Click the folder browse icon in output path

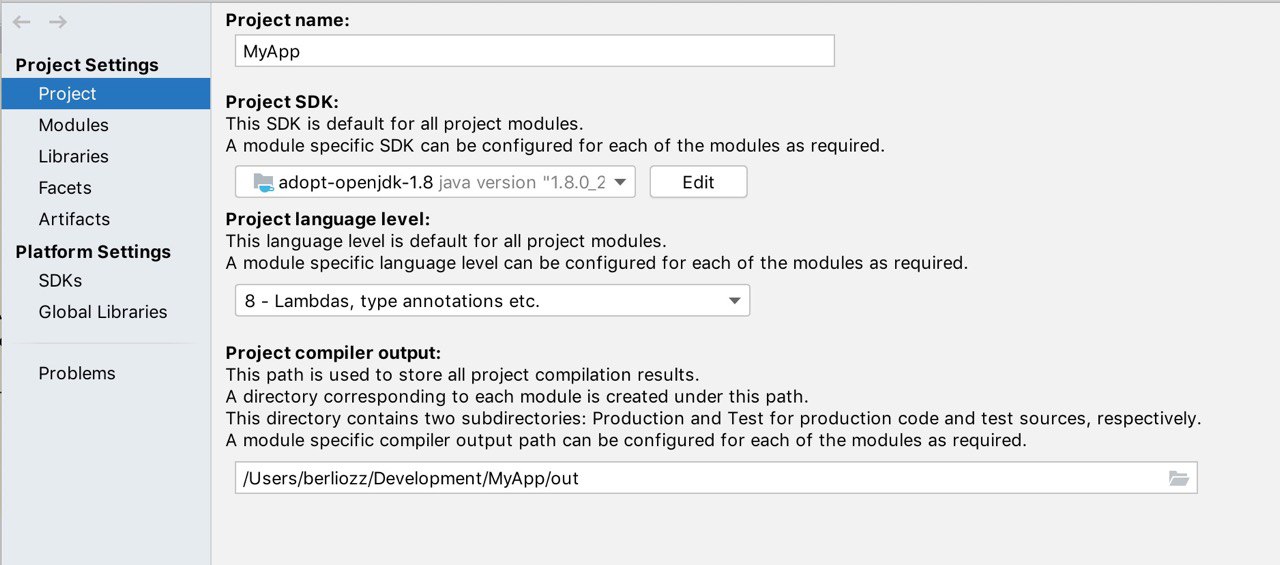coord(1179,478)
